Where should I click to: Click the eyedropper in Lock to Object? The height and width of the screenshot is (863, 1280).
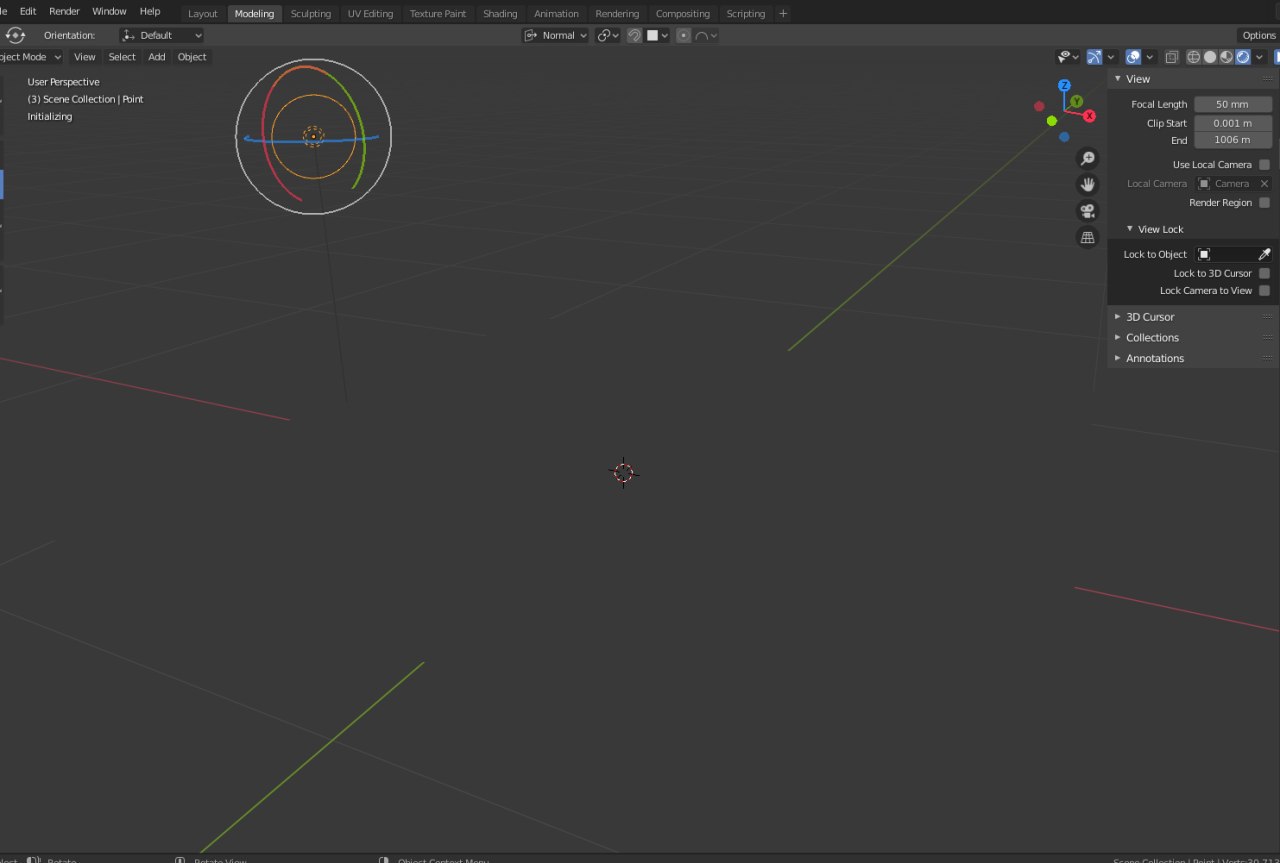(x=1264, y=254)
